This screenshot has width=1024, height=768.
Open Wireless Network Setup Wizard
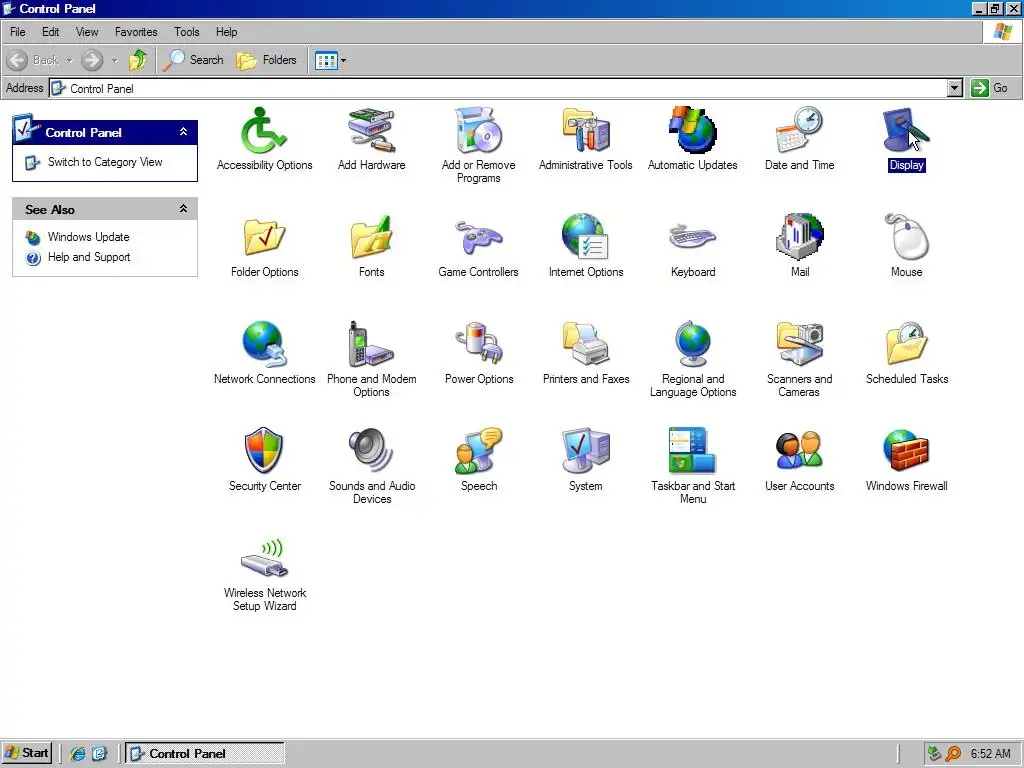tap(264, 558)
